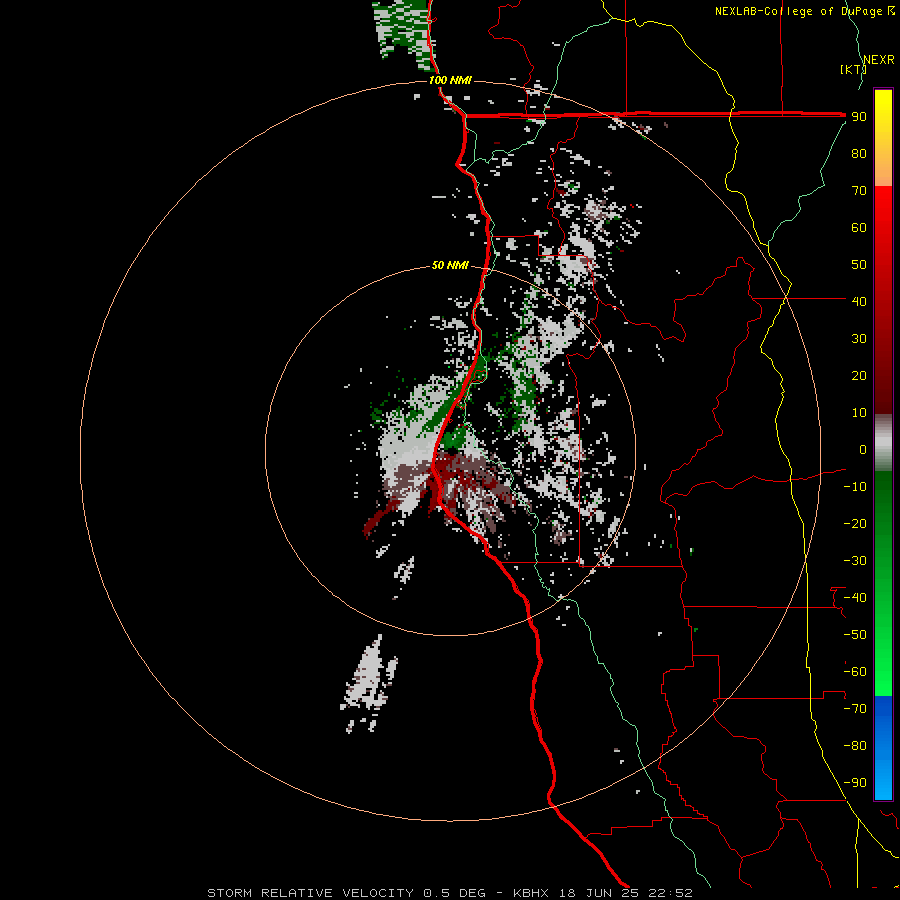
Task: Select the 30 knot value on colorbar
Action: 859,339
